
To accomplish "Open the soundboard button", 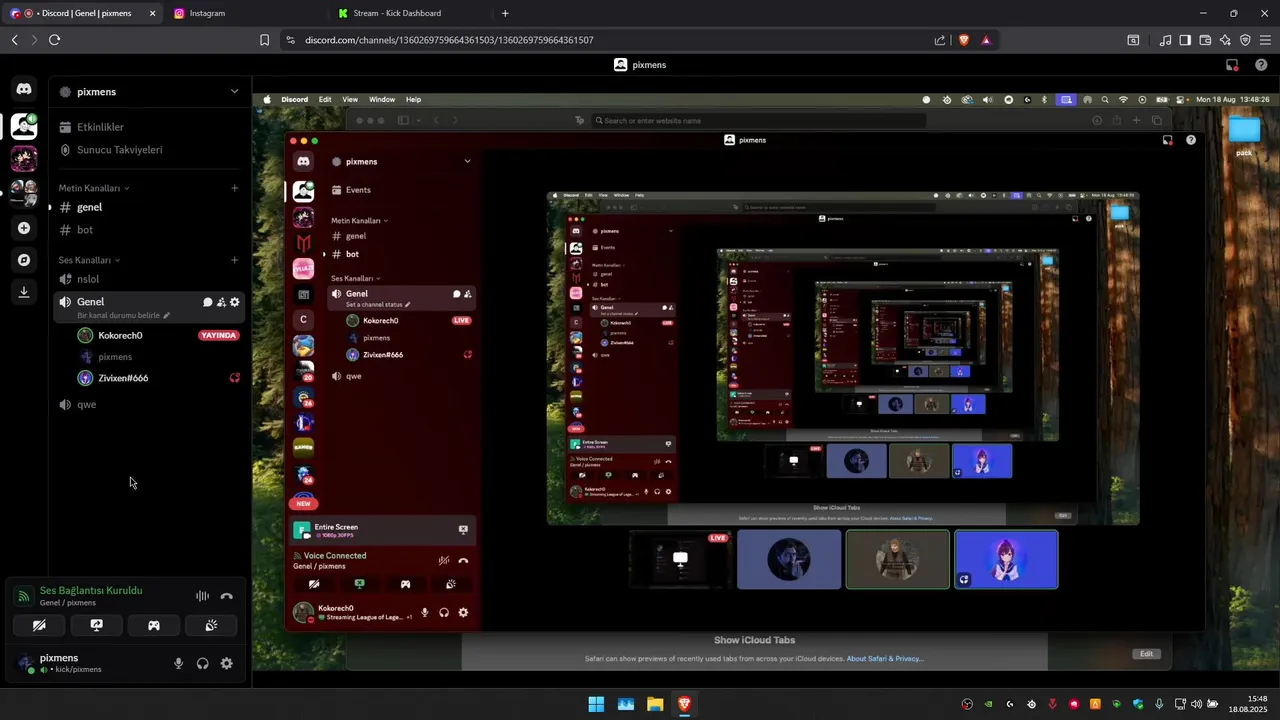I will (x=211, y=625).
